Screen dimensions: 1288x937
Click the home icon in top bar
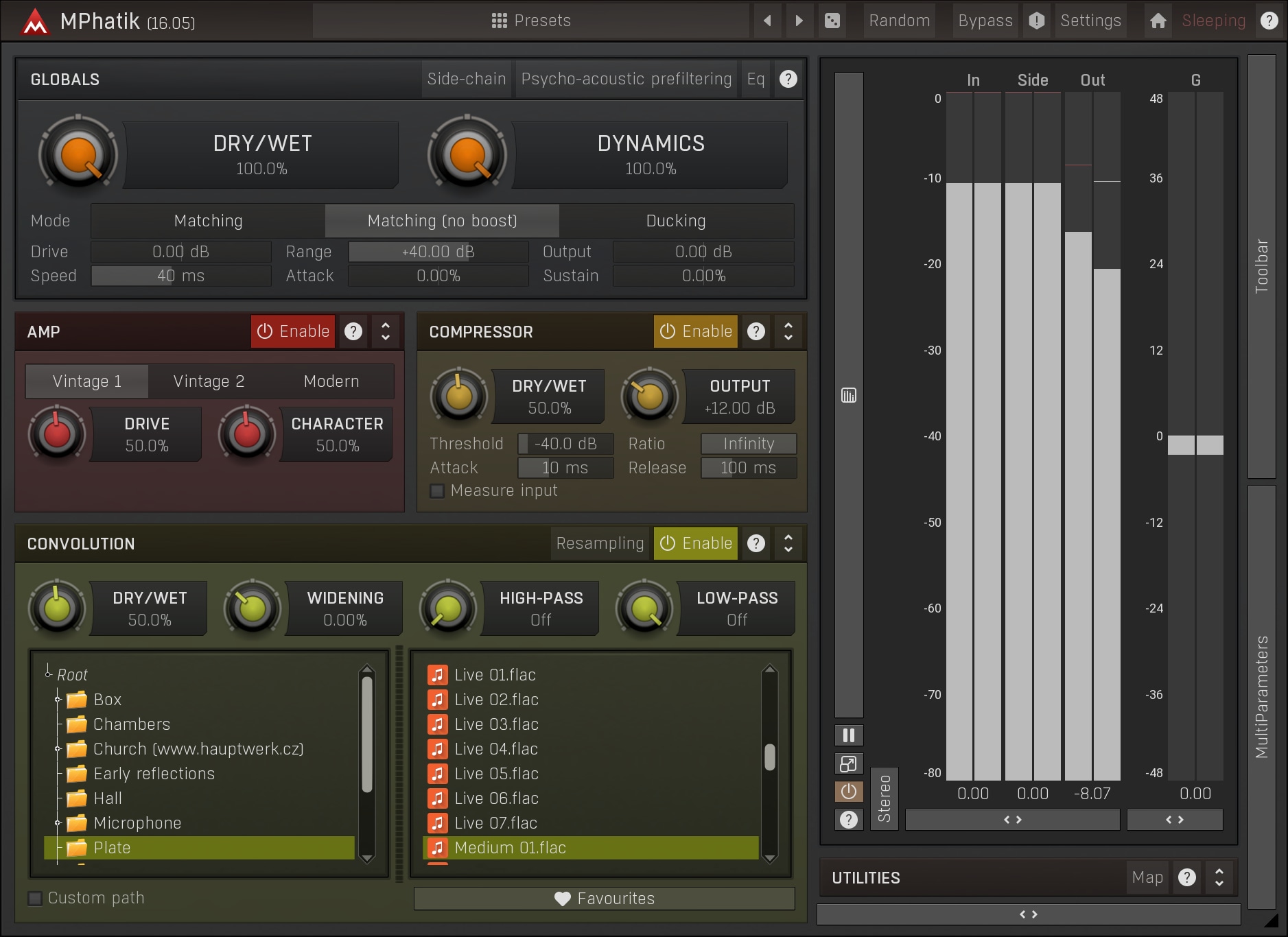(1158, 21)
